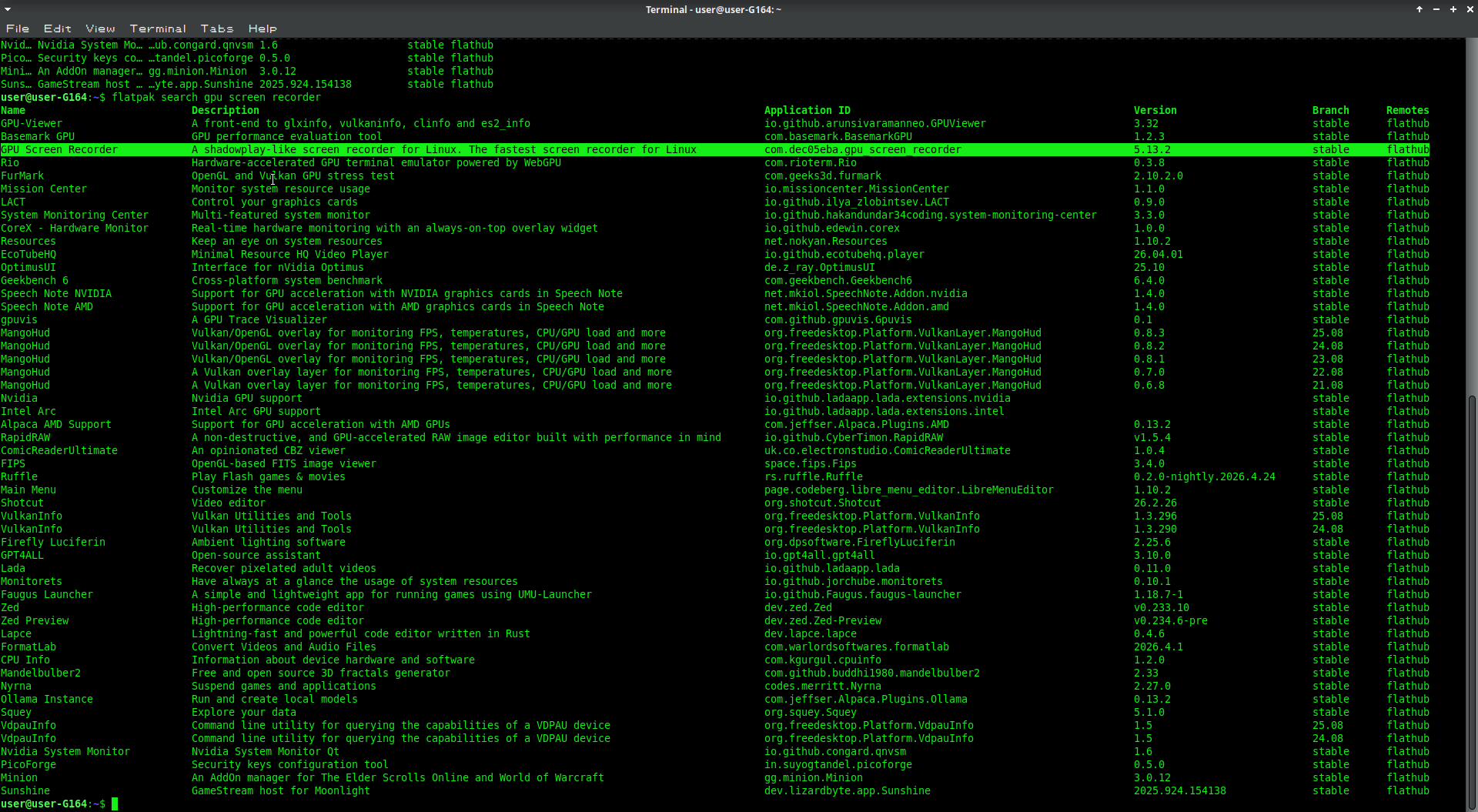Screen dimensions: 1478x812
Task: Click the name "EcoTubeHQ"
Action: coord(28,255)
